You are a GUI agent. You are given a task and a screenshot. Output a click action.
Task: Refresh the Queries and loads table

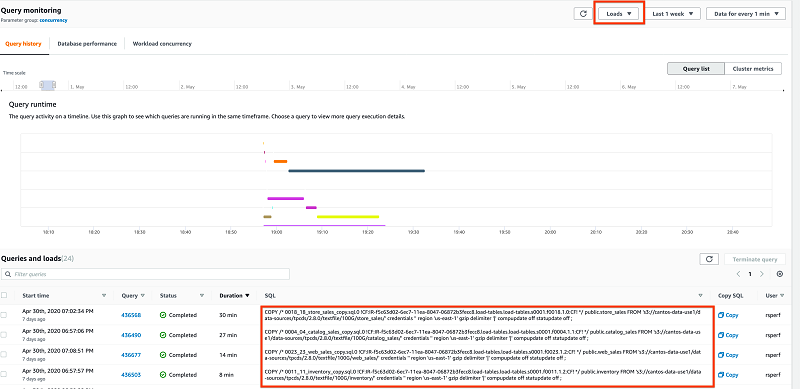tap(709, 259)
